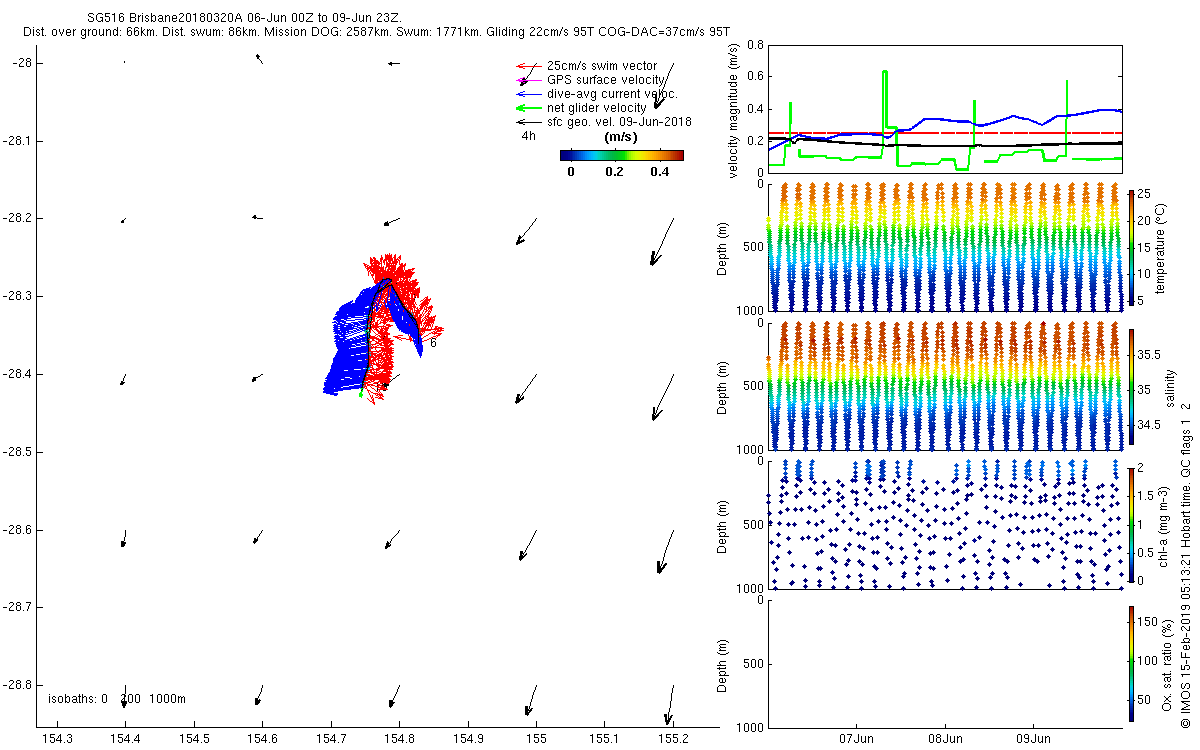Click the empty oxygen saturation depth panel
Viewport: 1200px width, 750px height.
tap(943, 663)
